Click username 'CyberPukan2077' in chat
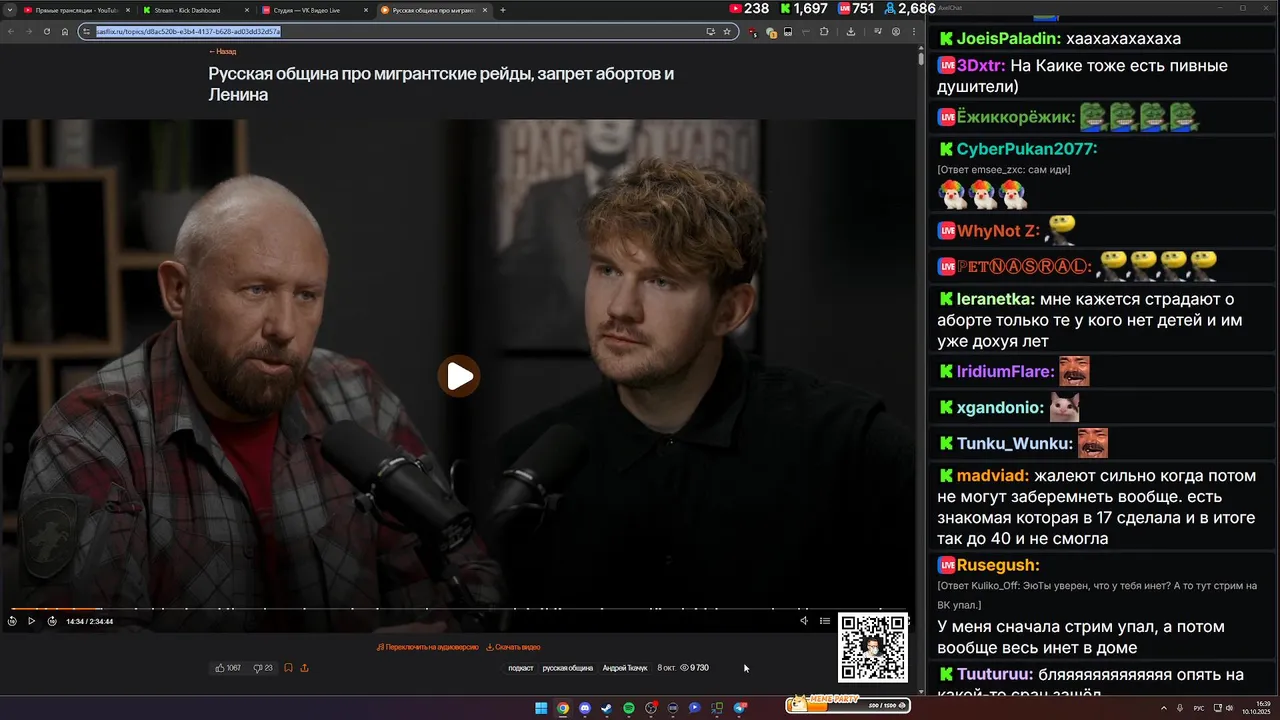 pos(1027,149)
